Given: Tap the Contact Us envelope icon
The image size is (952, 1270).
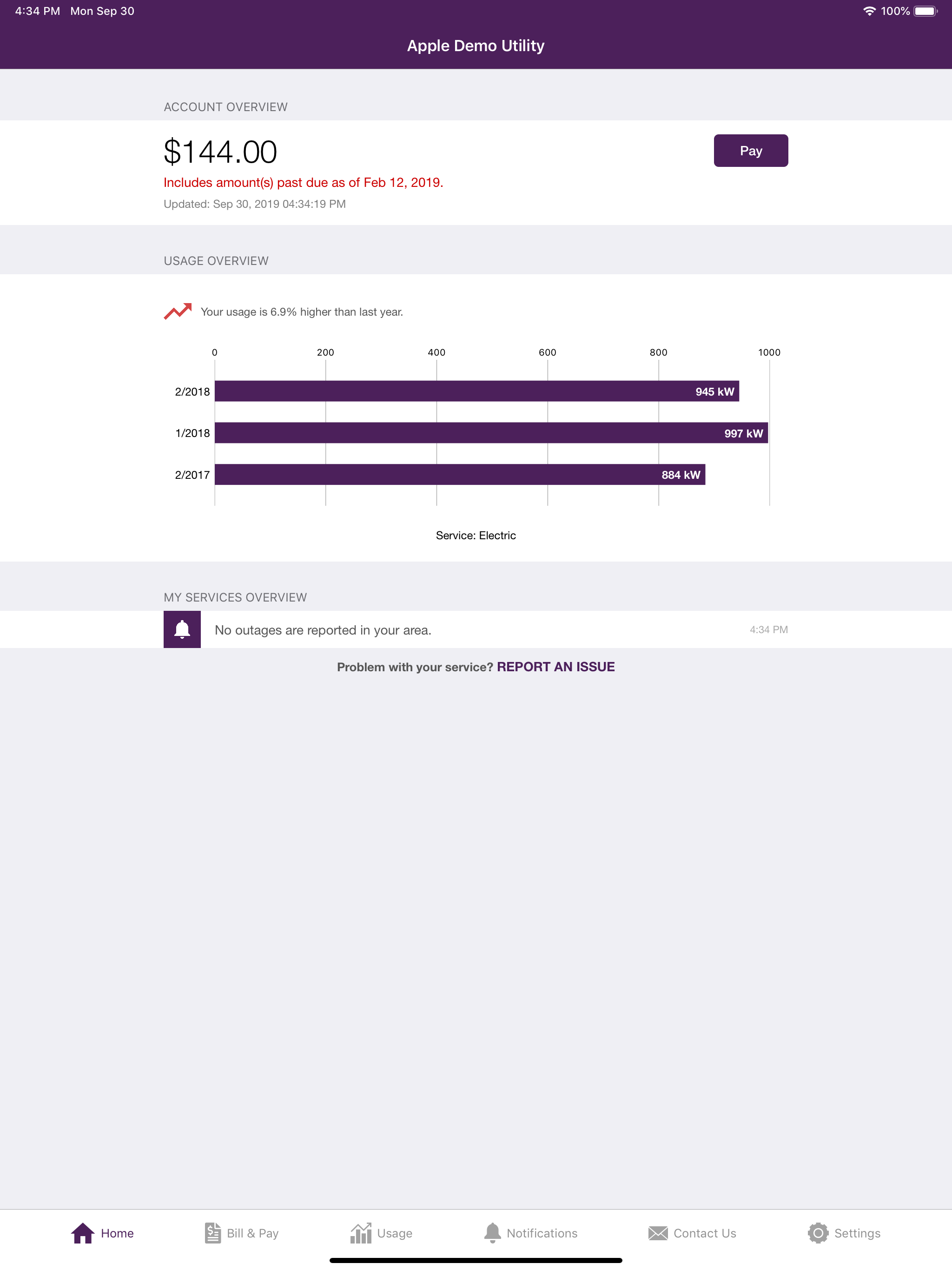Looking at the screenshot, I should [x=658, y=1233].
